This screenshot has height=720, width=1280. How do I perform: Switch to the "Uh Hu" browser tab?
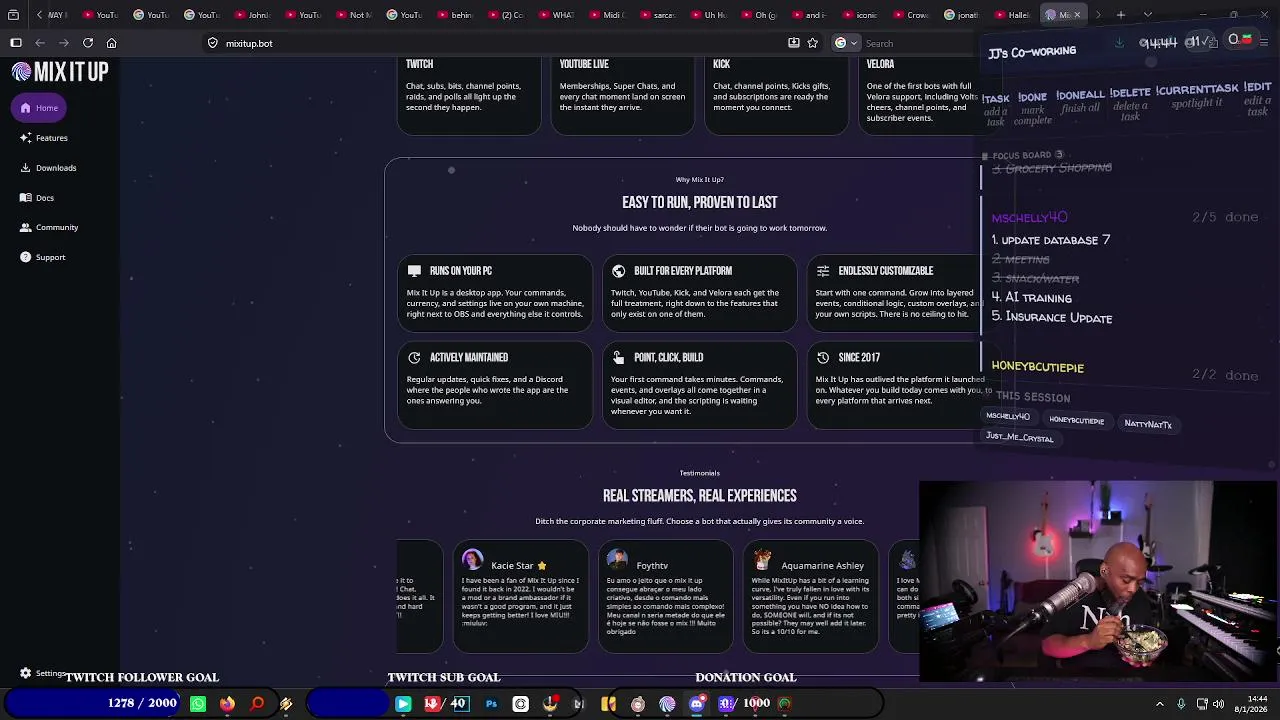coord(709,15)
